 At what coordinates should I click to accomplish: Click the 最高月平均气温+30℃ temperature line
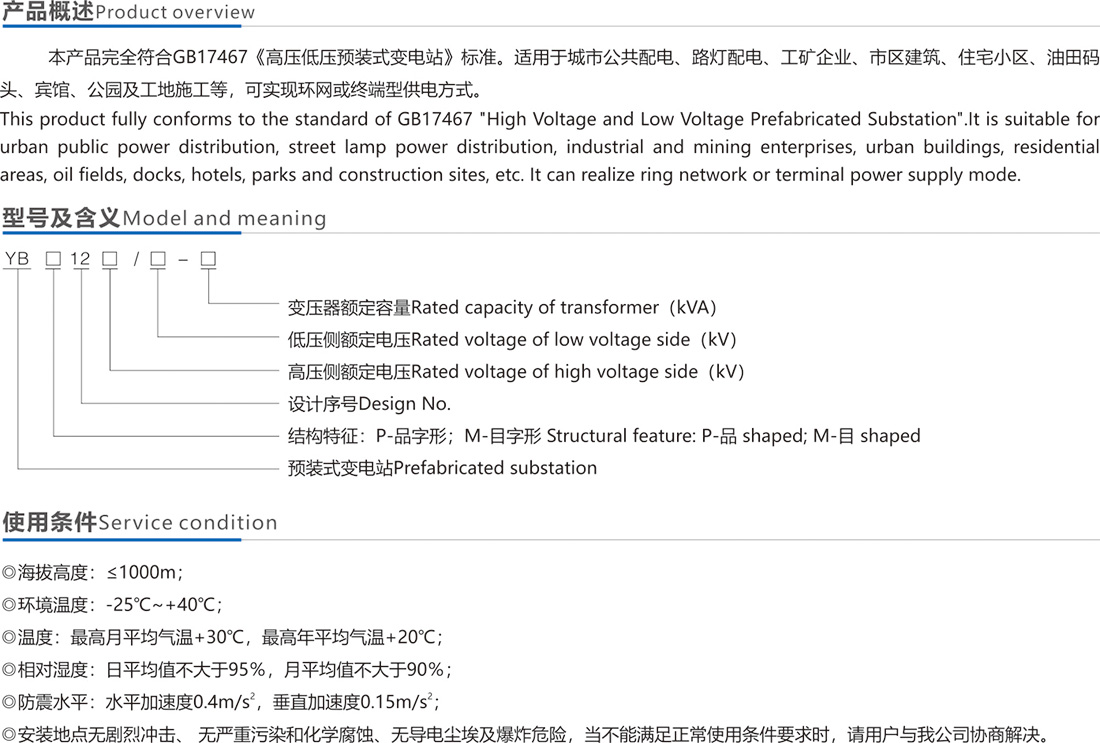(222, 637)
